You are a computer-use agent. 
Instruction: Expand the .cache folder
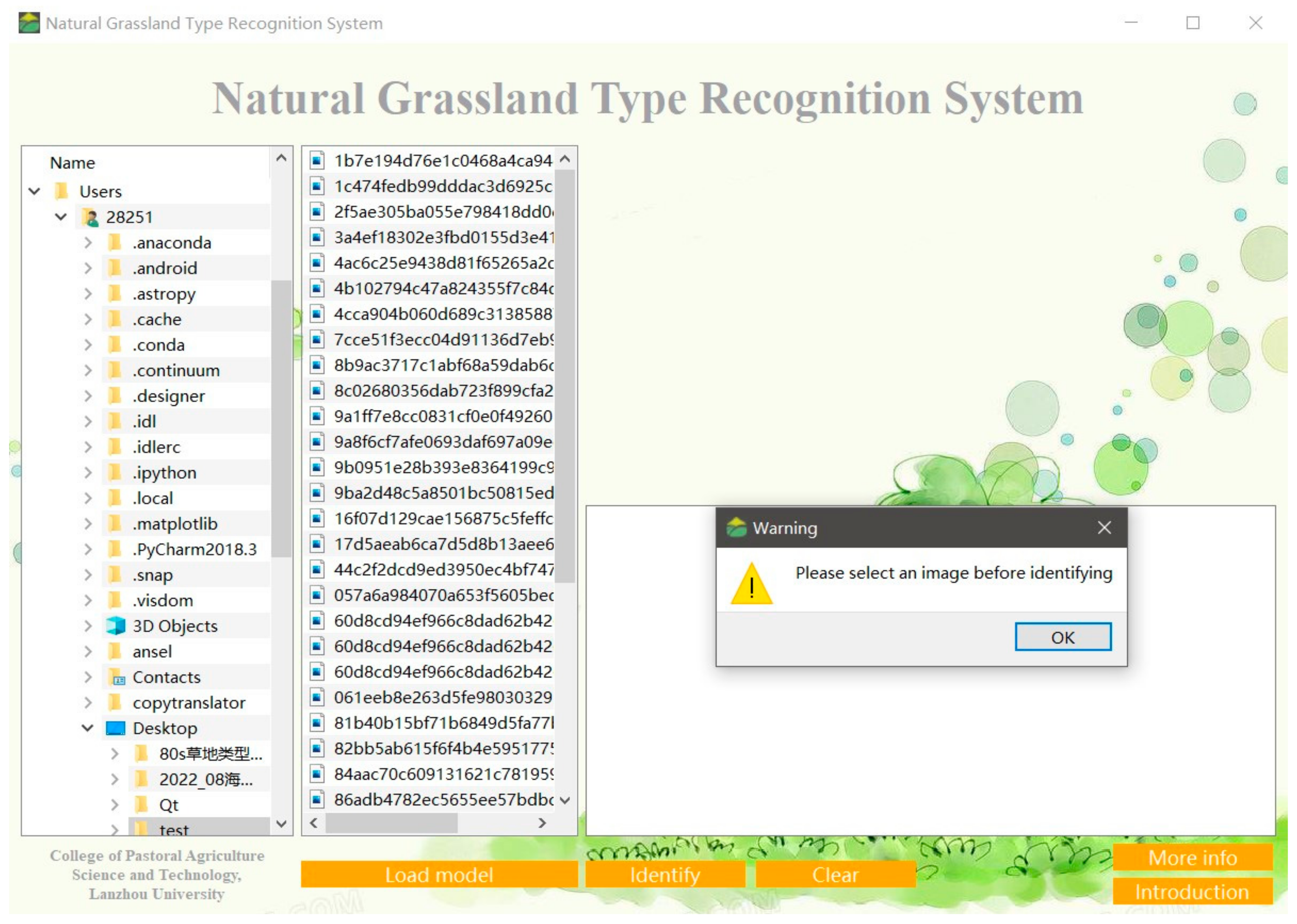click(88, 319)
